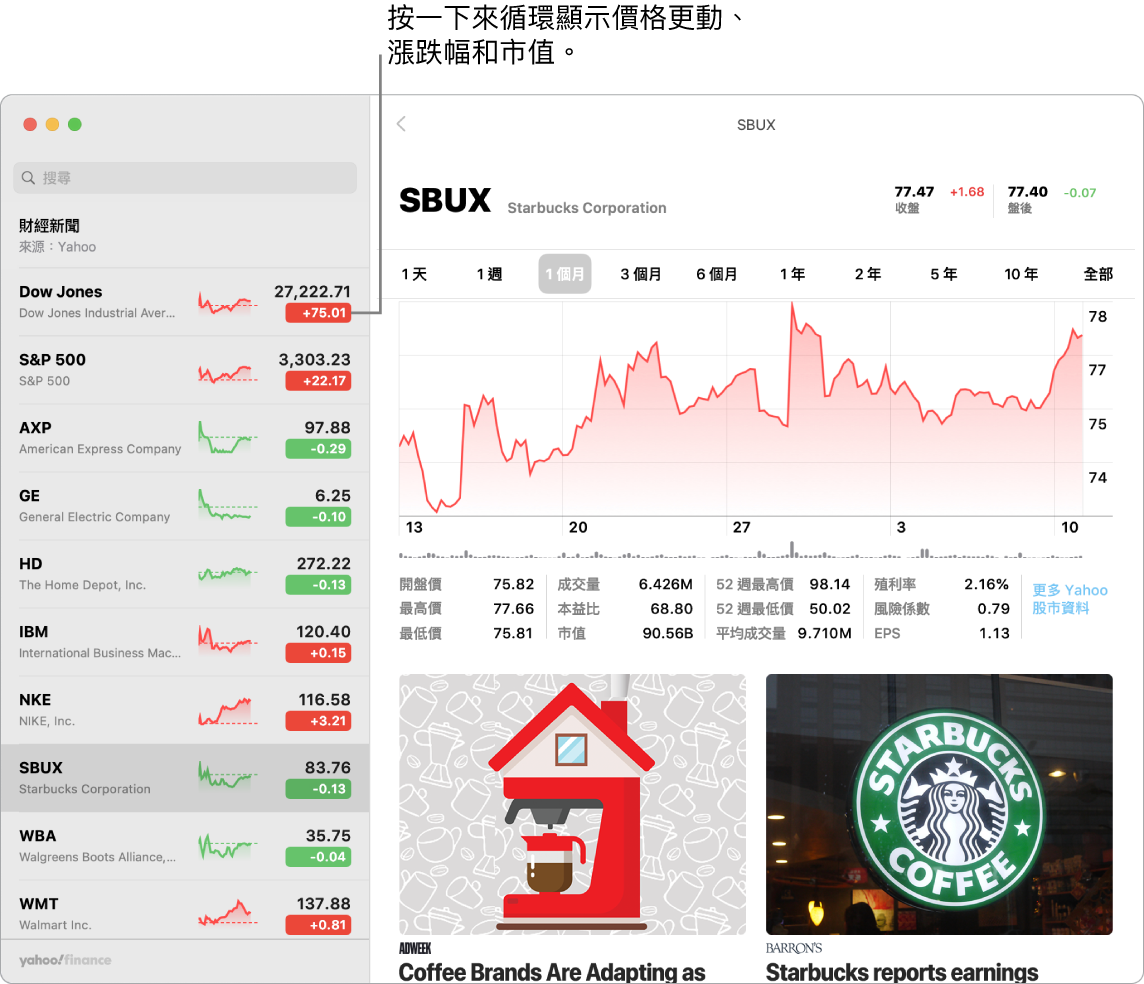The width and height of the screenshot is (1144, 984).
Task: Switch chart range to 1 天
Action: 414,274
